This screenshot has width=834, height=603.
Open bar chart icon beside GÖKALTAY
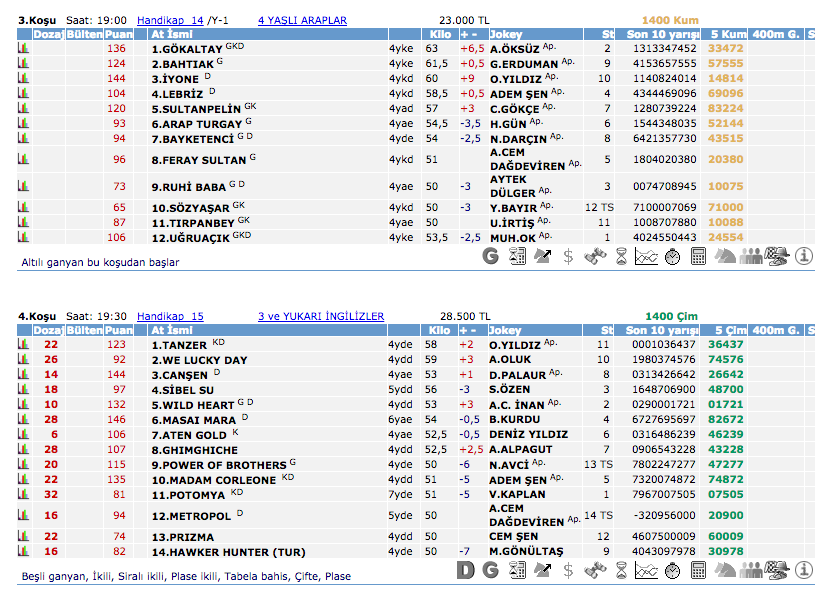point(23,48)
